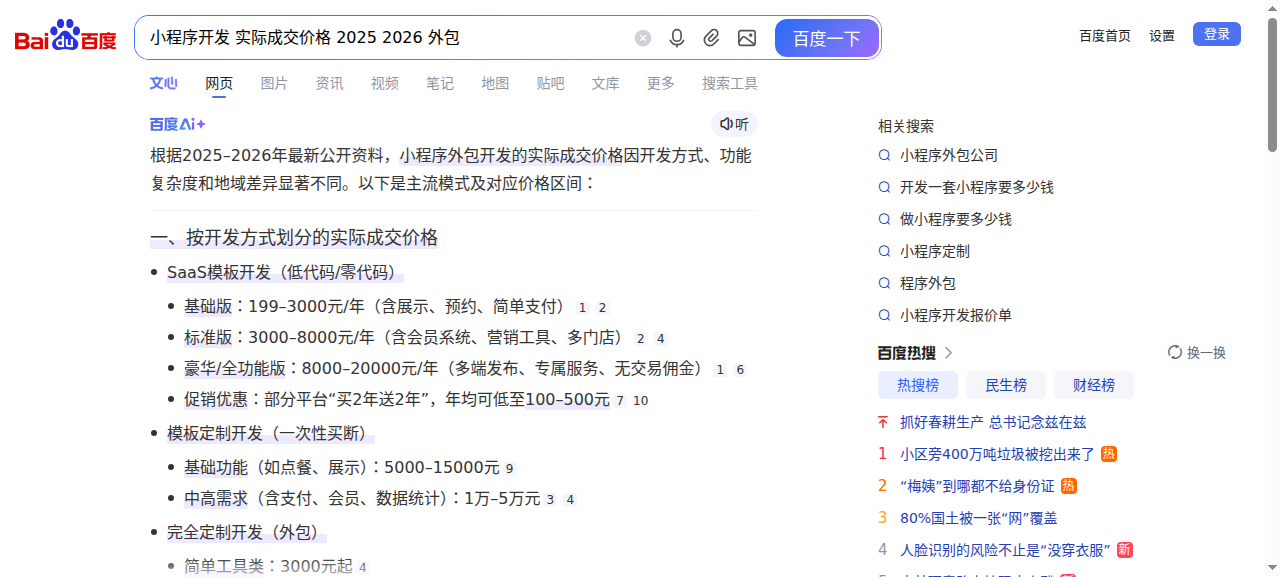
Task: Refresh hot list with 换一换
Action: pyautogui.click(x=1197, y=352)
